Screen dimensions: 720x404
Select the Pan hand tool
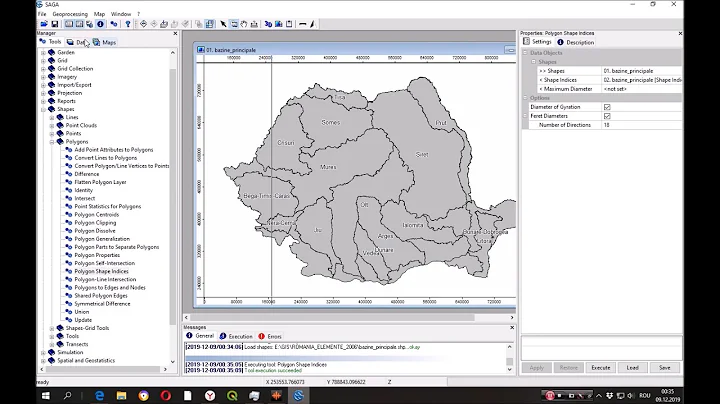point(244,24)
